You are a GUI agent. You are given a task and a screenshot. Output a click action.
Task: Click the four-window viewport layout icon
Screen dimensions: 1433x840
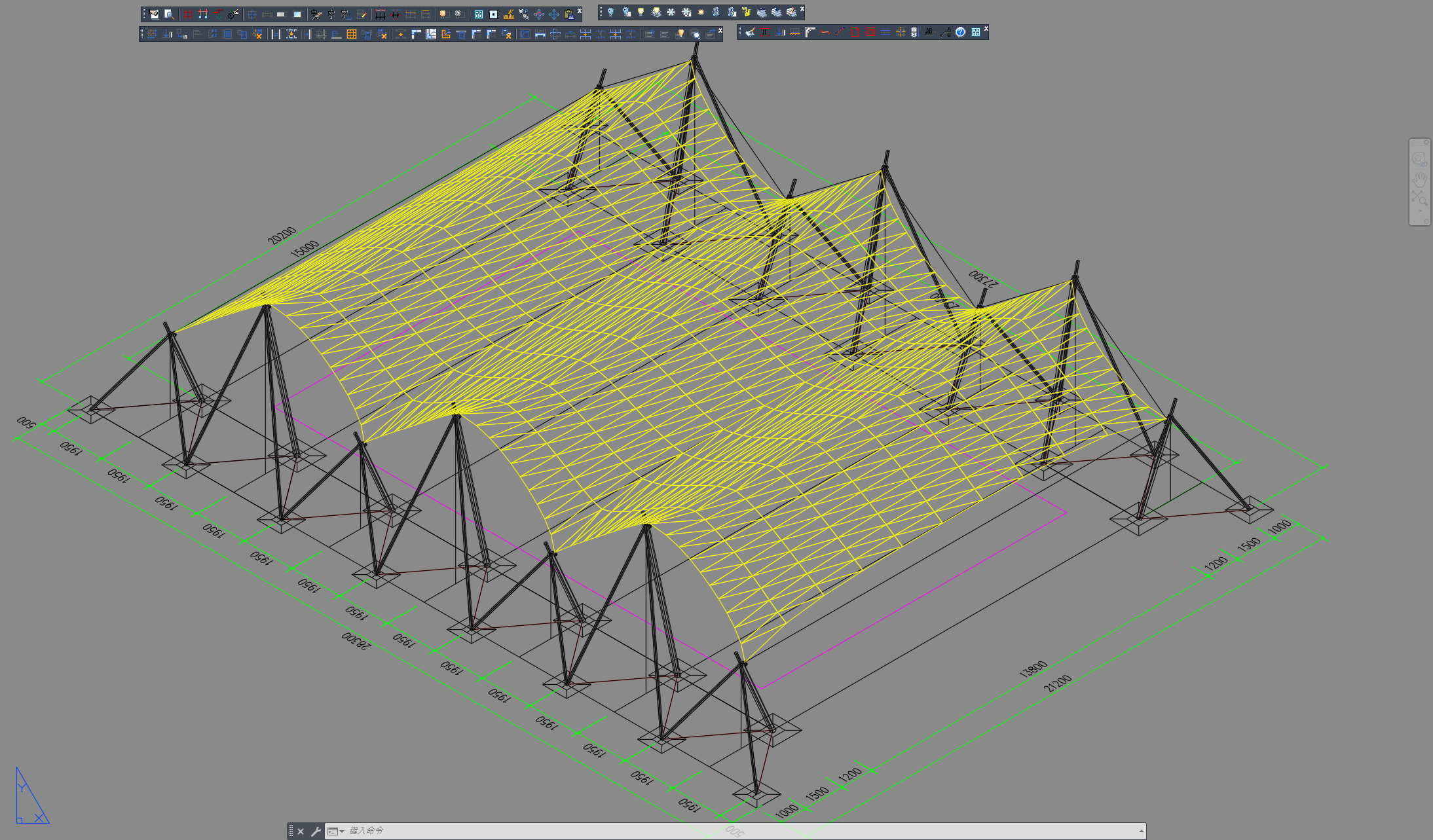pos(479,14)
